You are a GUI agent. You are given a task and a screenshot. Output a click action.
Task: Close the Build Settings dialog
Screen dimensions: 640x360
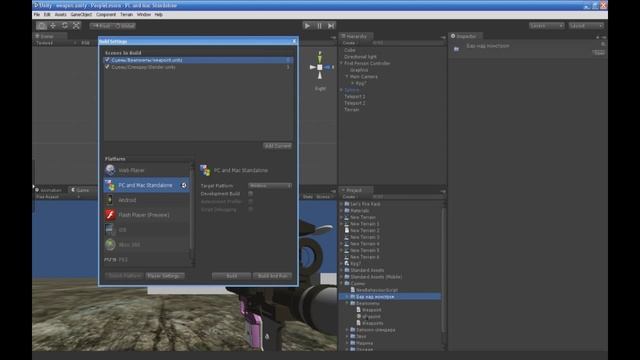click(294, 41)
